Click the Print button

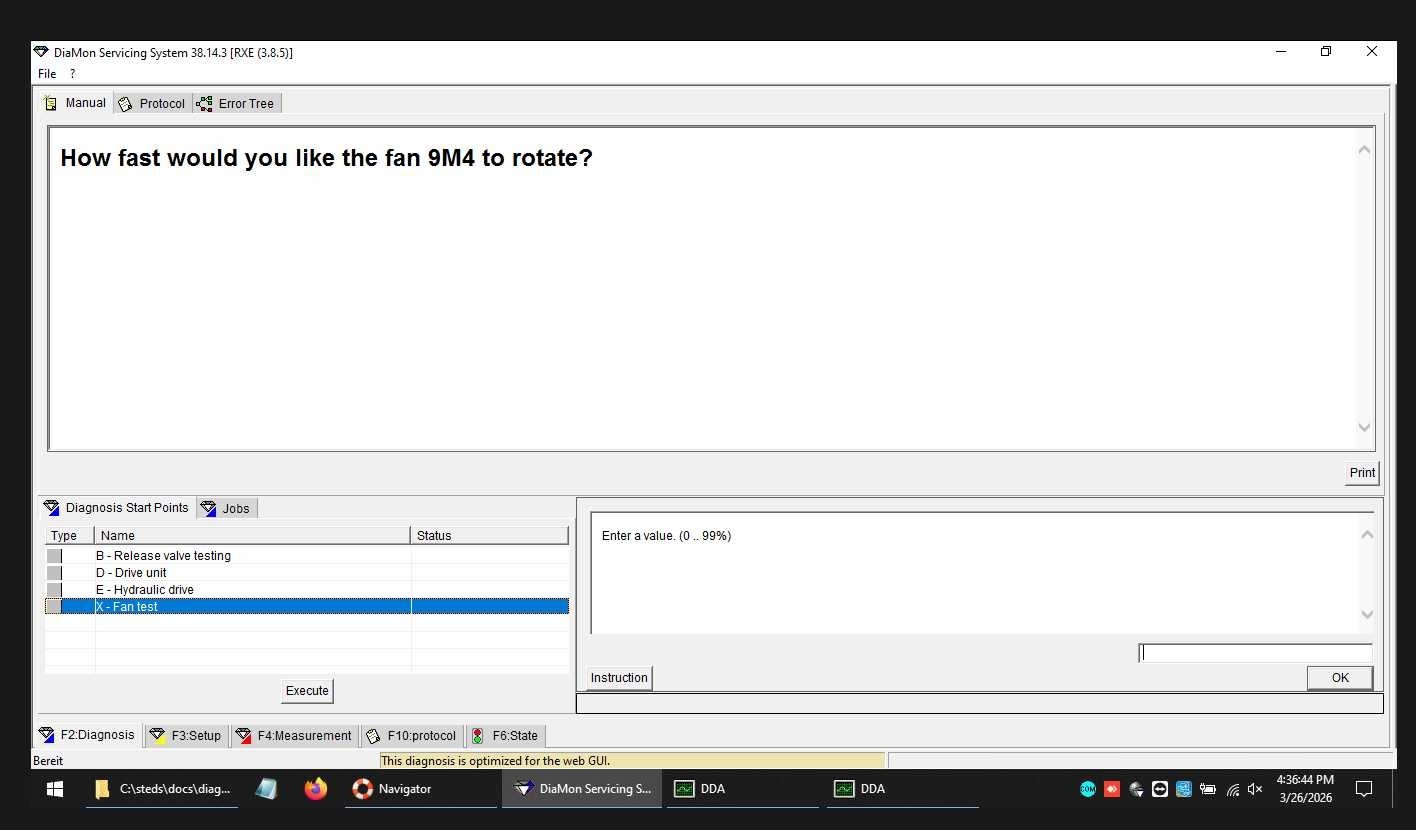1362,473
